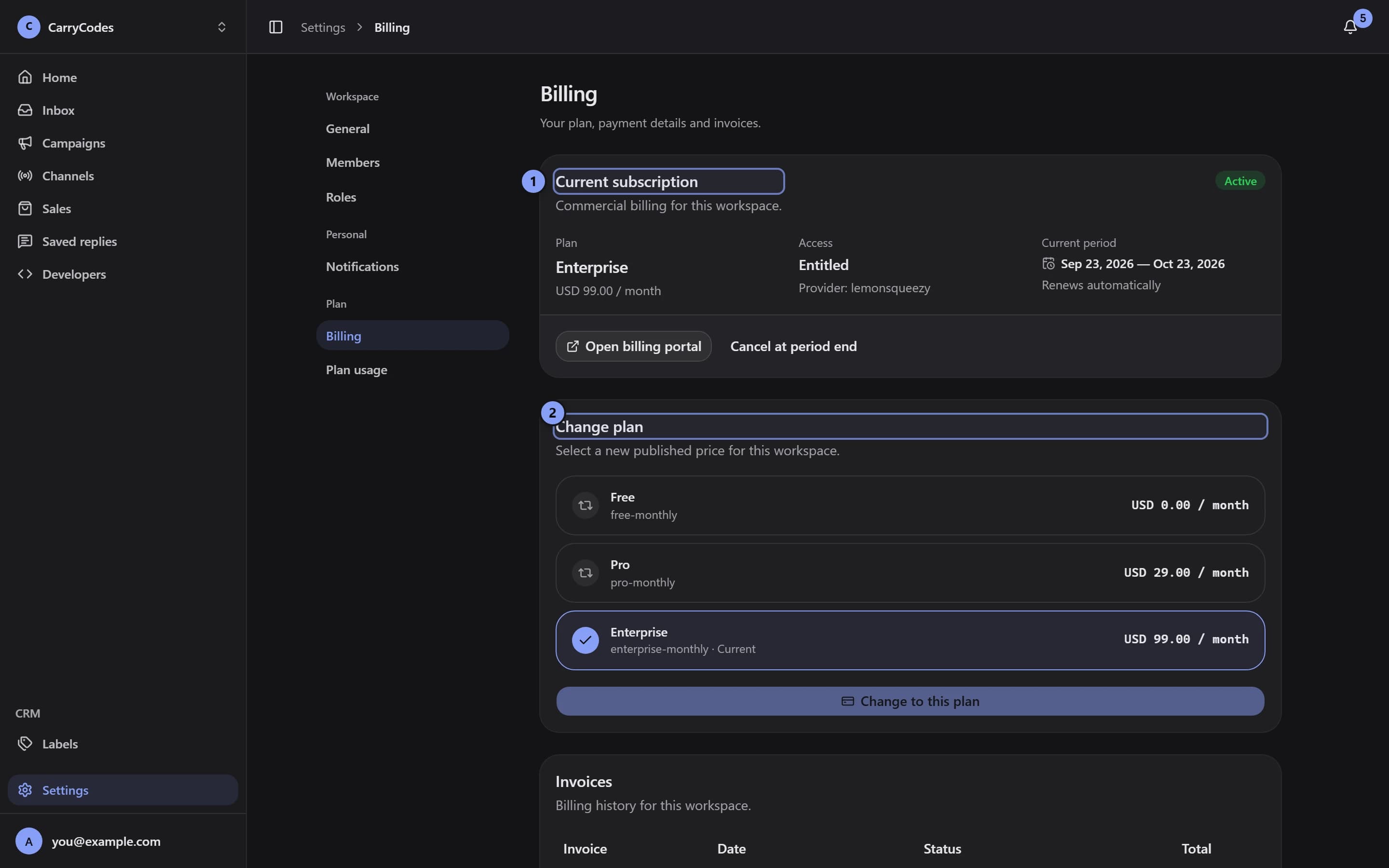Image resolution: width=1389 pixels, height=868 pixels.
Task: Click the Total column header in Invoices
Action: coord(1196,849)
